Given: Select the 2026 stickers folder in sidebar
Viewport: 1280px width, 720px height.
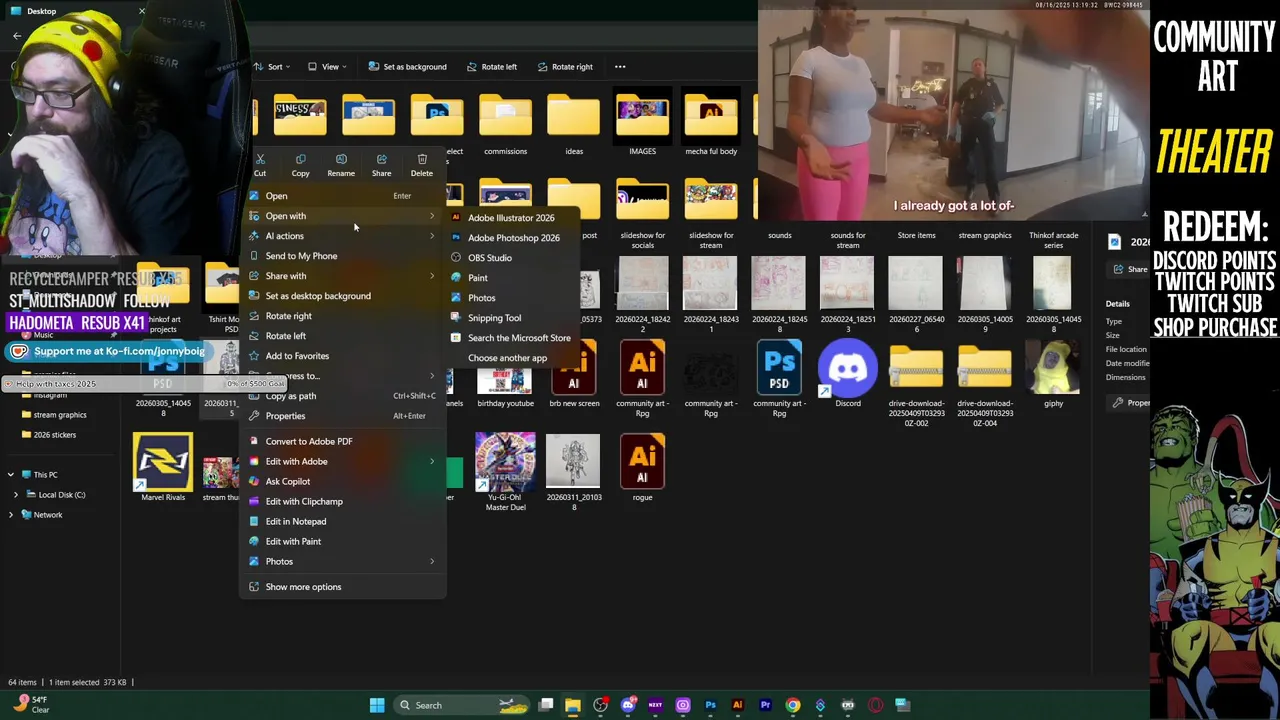Looking at the screenshot, I should coord(54,435).
